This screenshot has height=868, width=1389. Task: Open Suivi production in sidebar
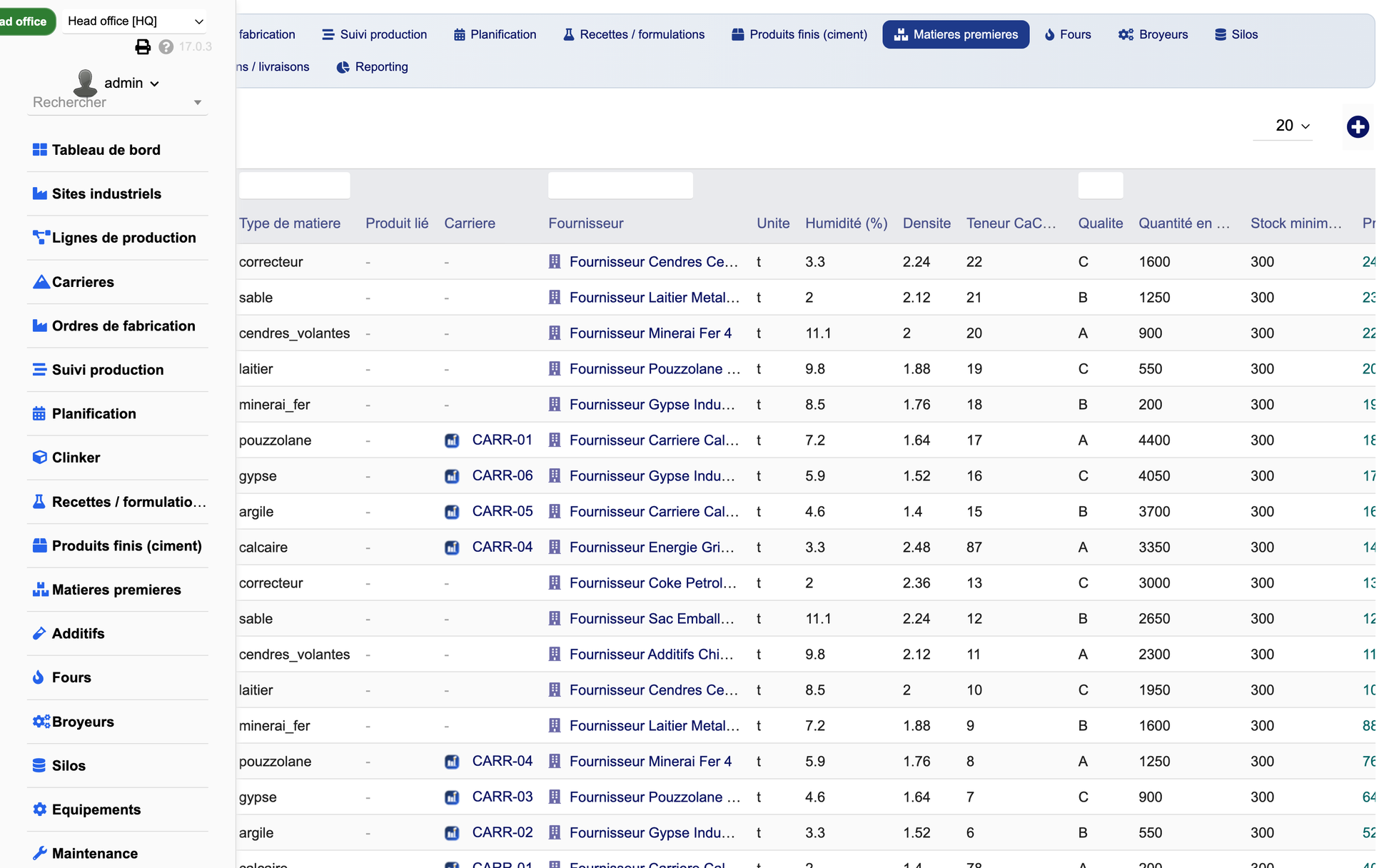(108, 370)
